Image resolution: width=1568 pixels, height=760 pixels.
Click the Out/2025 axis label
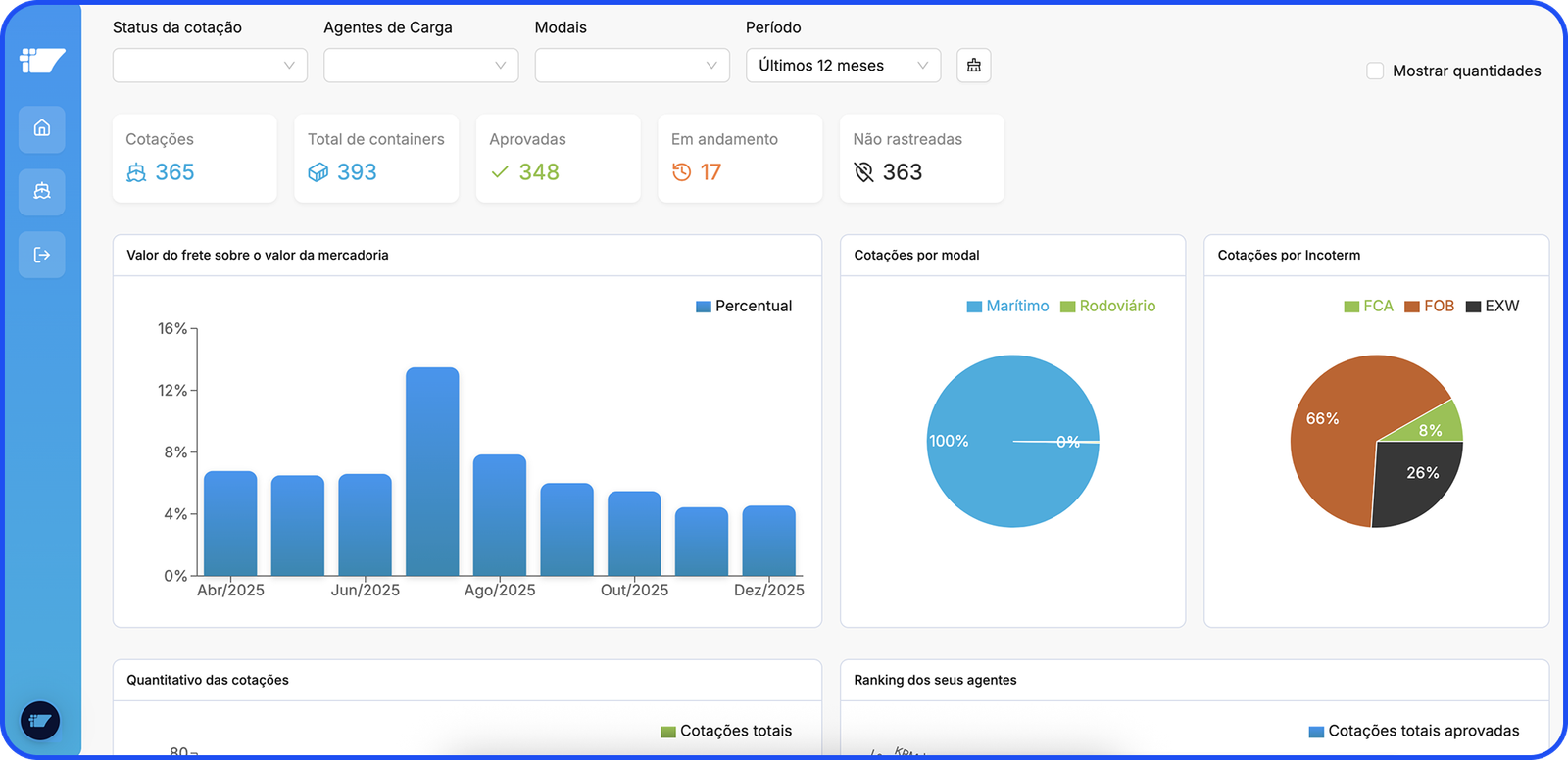point(634,591)
